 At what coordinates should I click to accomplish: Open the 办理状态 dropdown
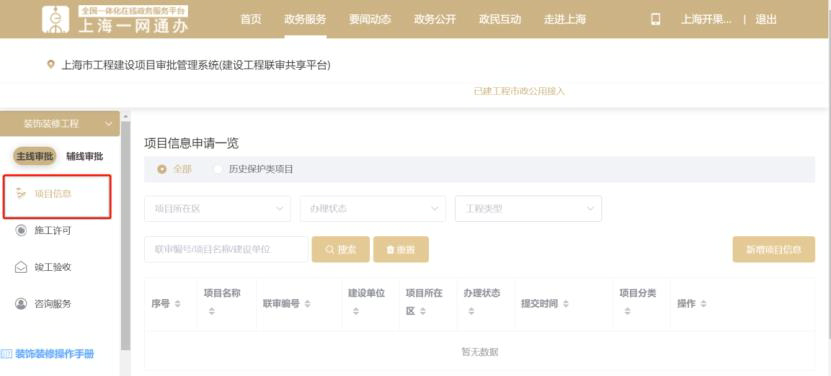(373, 208)
